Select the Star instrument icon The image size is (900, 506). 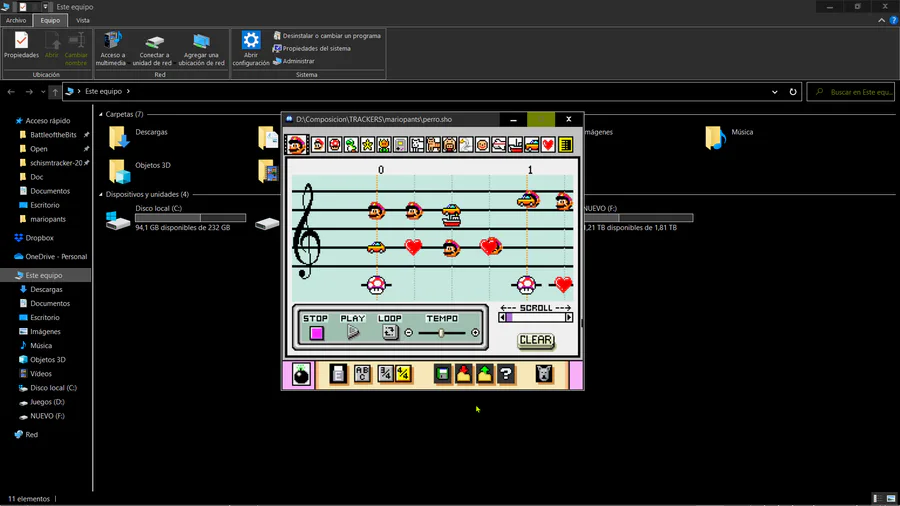click(367, 145)
